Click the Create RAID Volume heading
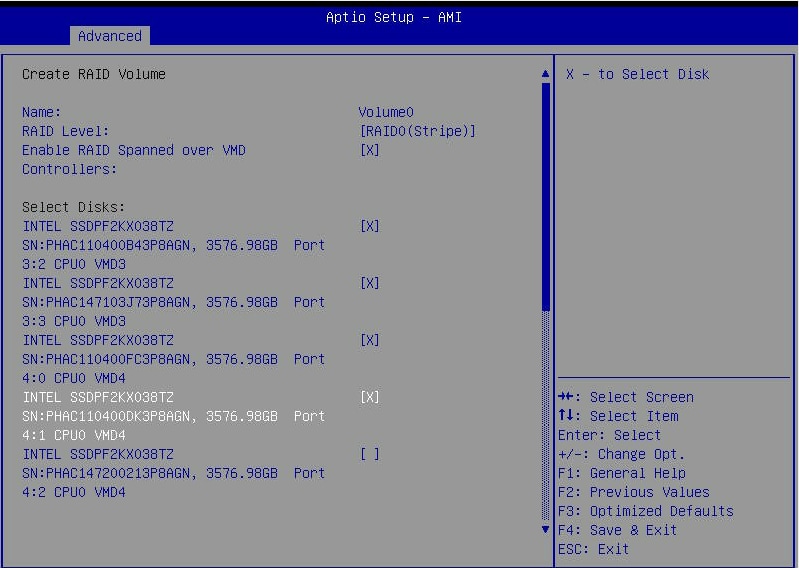The width and height of the screenshot is (799, 568). pyautogui.click(x=94, y=74)
